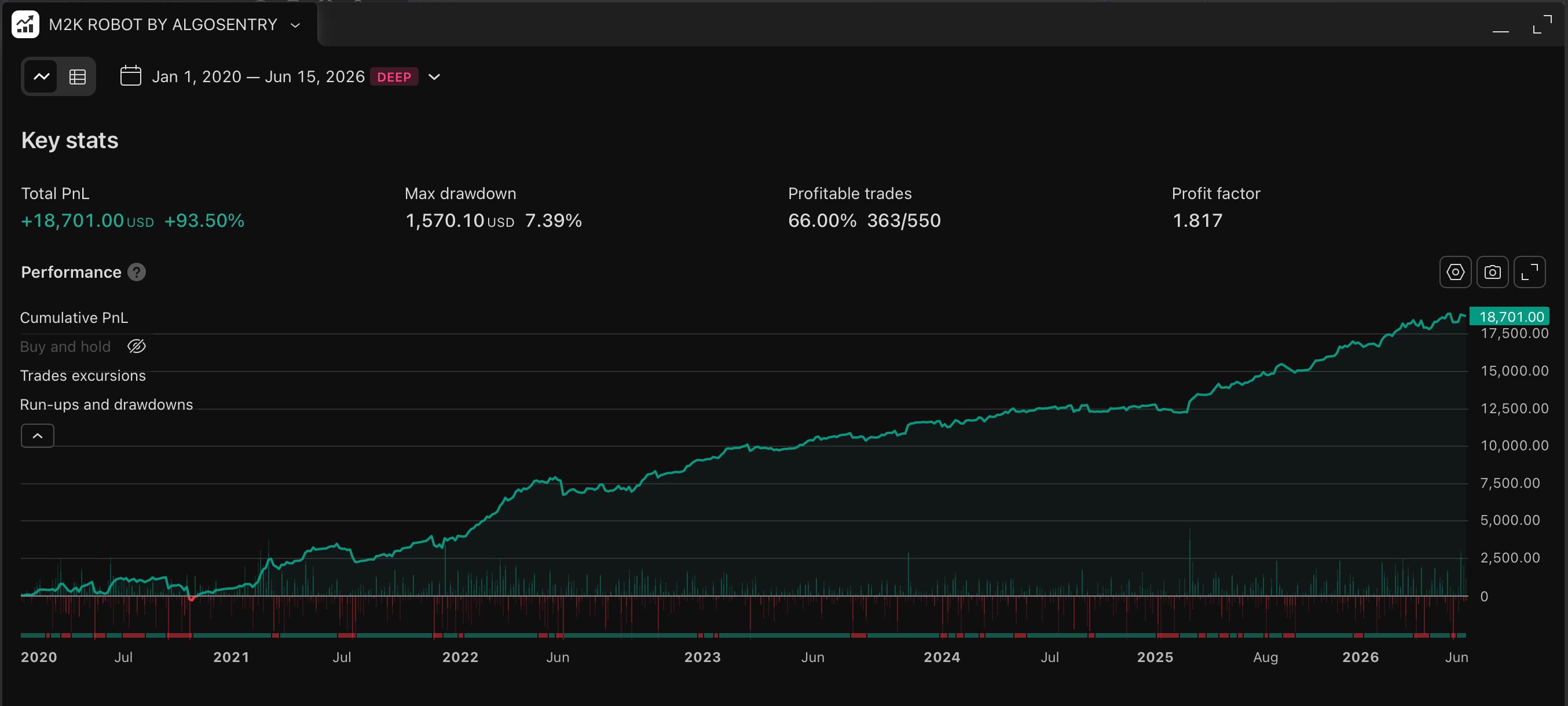This screenshot has width=1568, height=706.
Task: Click the 10,000.00 price axis label
Action: point(1514,446)
